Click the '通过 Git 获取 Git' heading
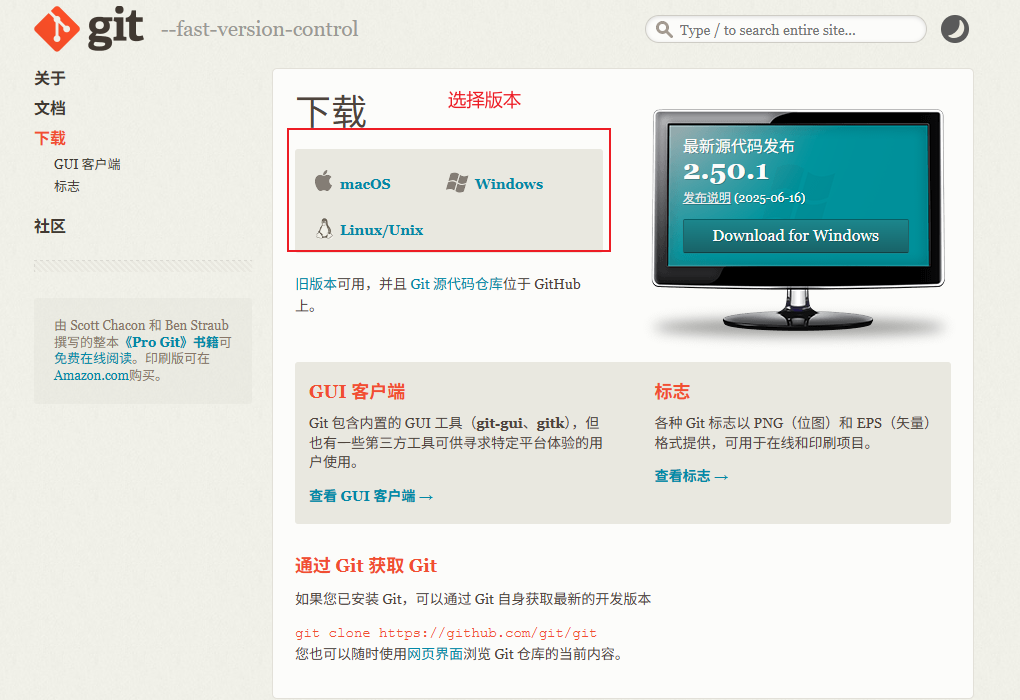1020x700 pixels. point(366,565)
